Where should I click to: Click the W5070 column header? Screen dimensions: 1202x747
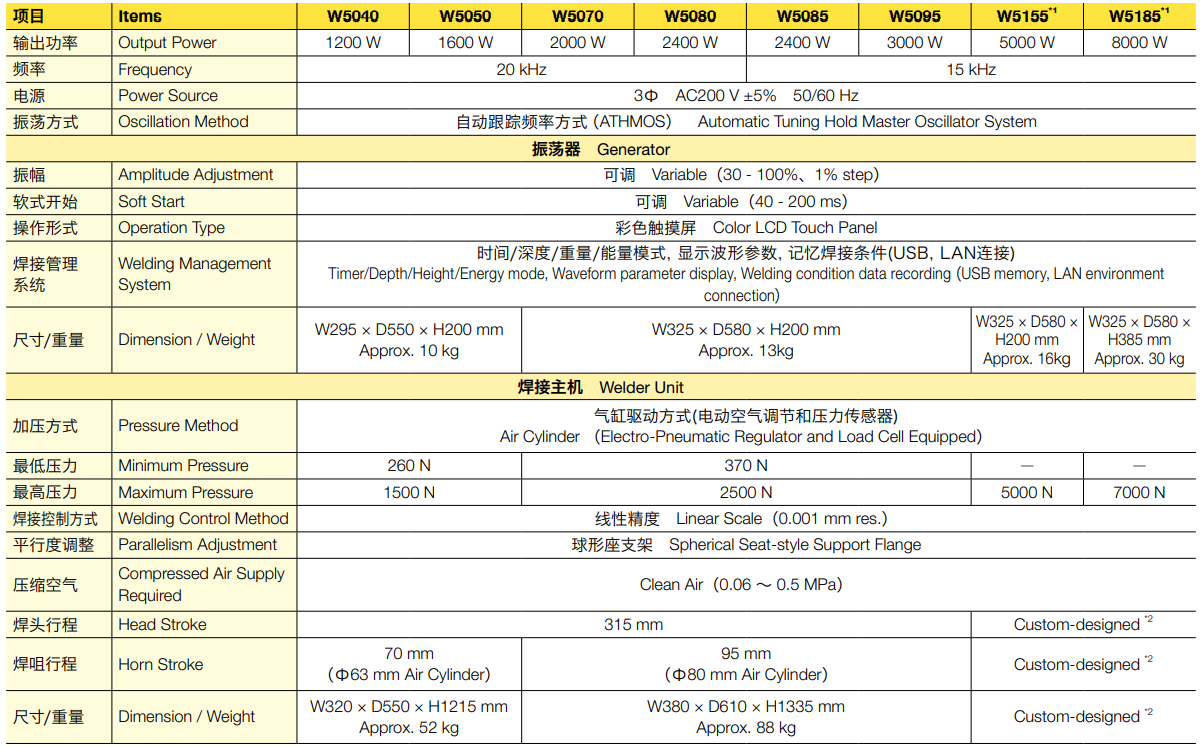click(577, 16)
